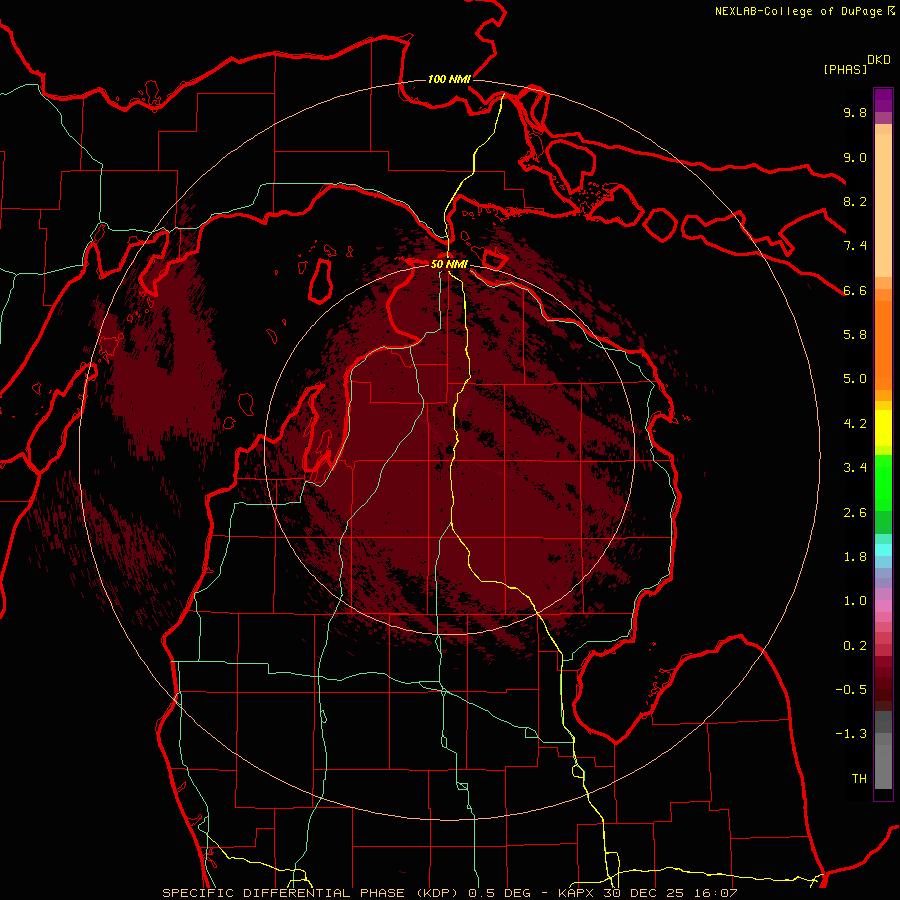Select the 3.4 scale value
This screenshot has width=900, height=900.
click(x=855, y=468)
